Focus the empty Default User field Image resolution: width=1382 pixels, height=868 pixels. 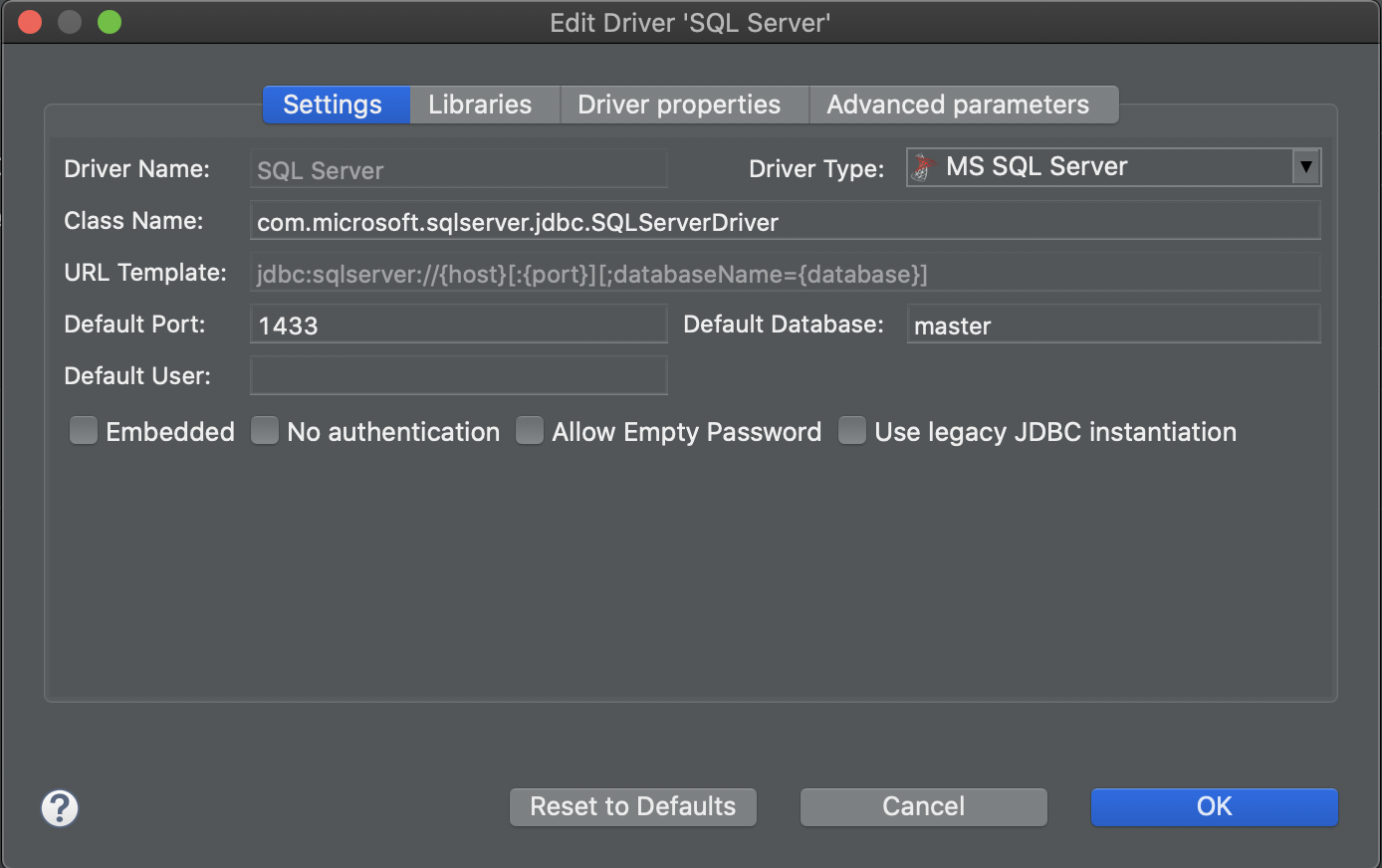(458, 375)
